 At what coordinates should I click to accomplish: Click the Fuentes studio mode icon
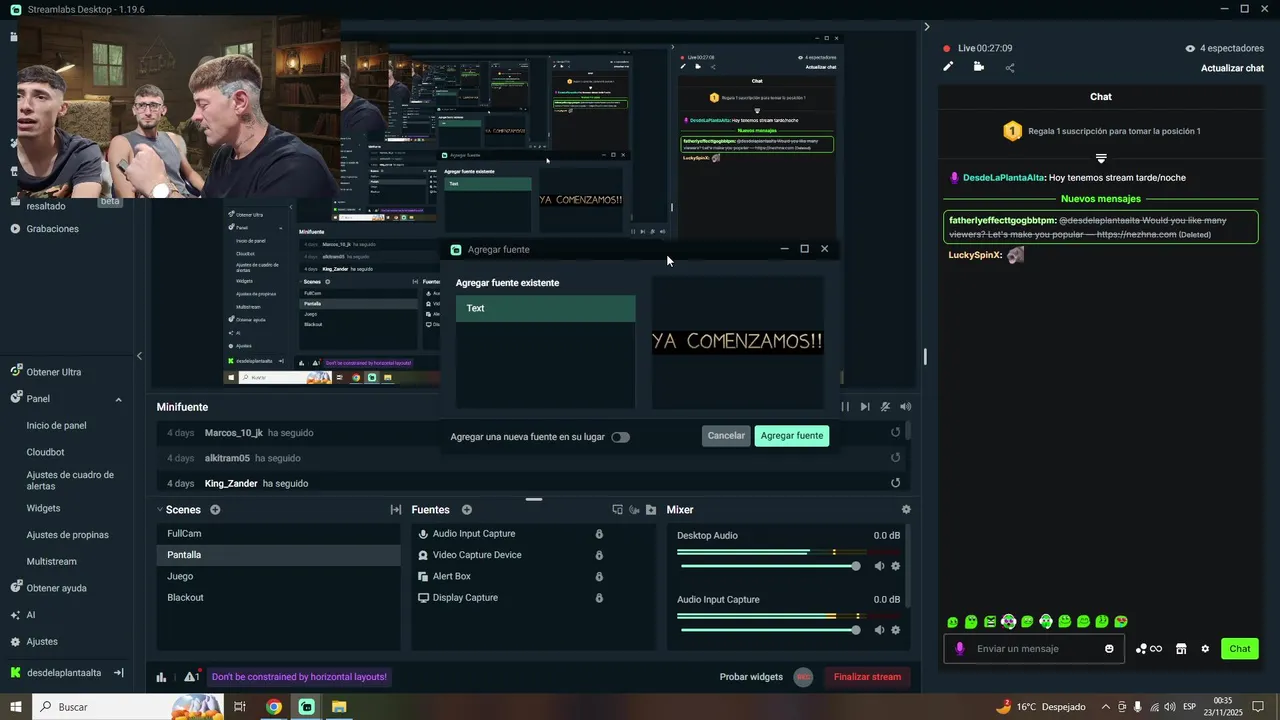(617, 510)
